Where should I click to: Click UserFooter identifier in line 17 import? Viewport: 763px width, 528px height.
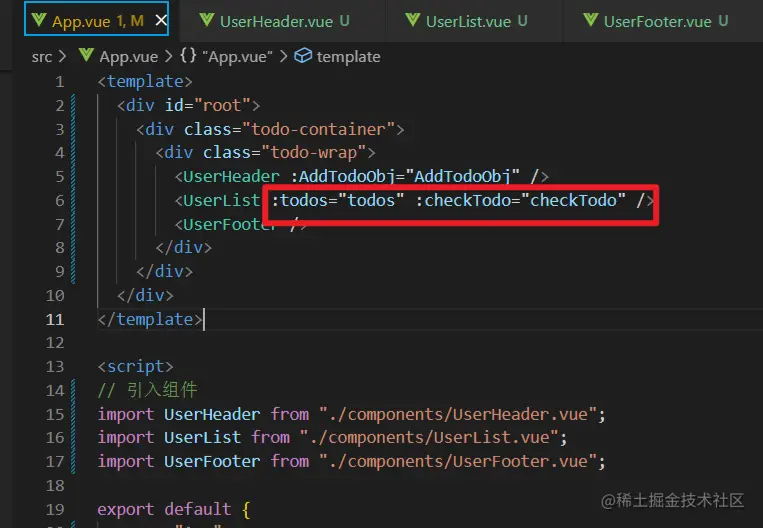pos(212,462)
